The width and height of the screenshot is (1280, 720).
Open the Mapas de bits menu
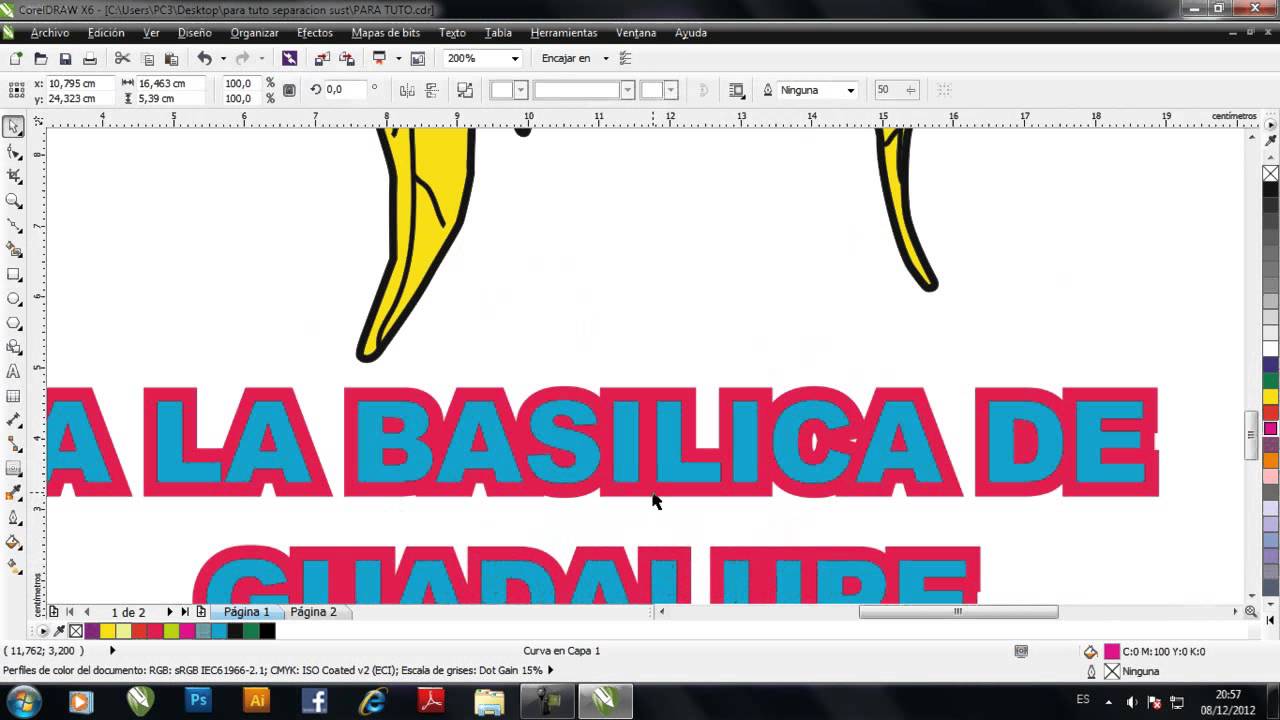click(x=386, y=33)
